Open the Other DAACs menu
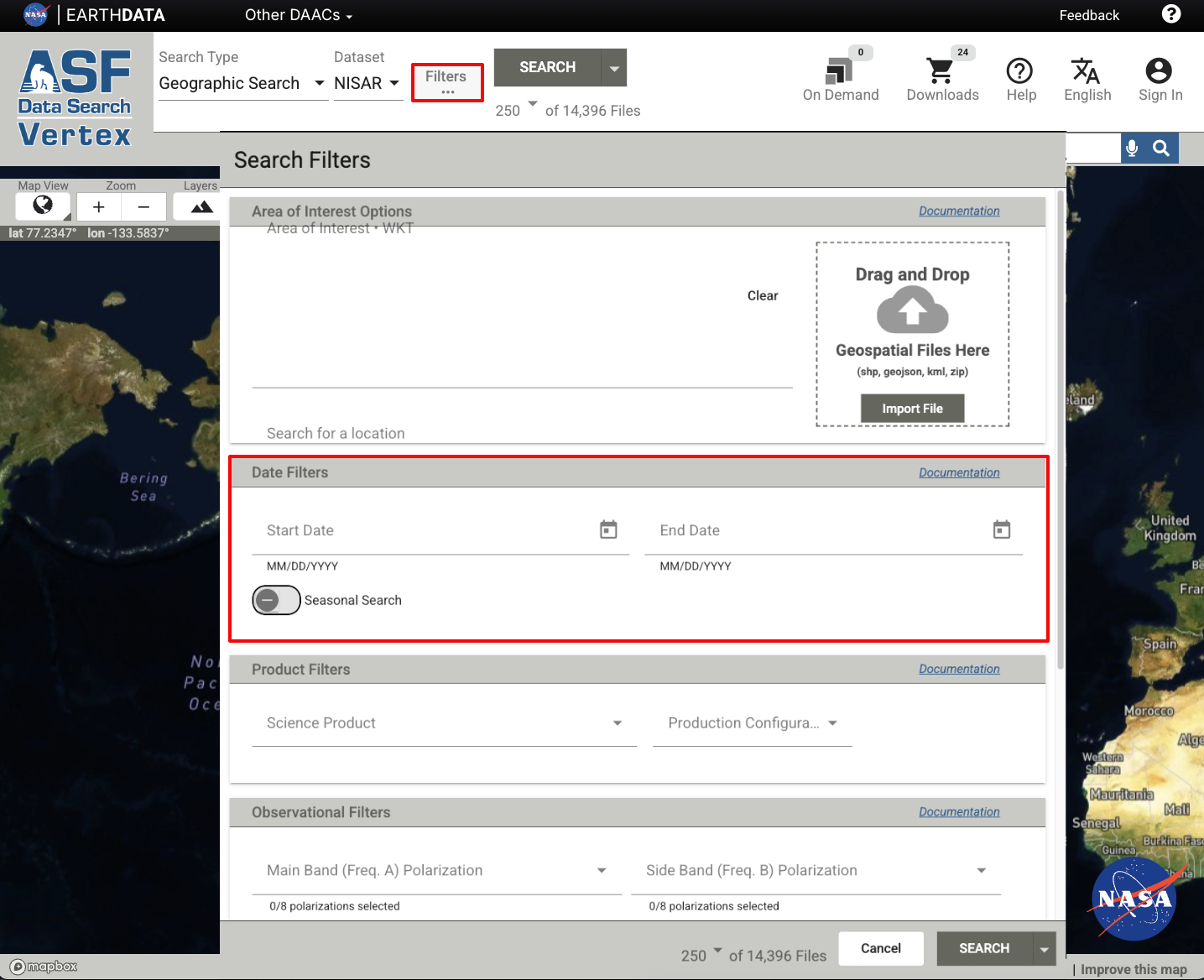Viewport: 1204px width, 980px height. 298,15
